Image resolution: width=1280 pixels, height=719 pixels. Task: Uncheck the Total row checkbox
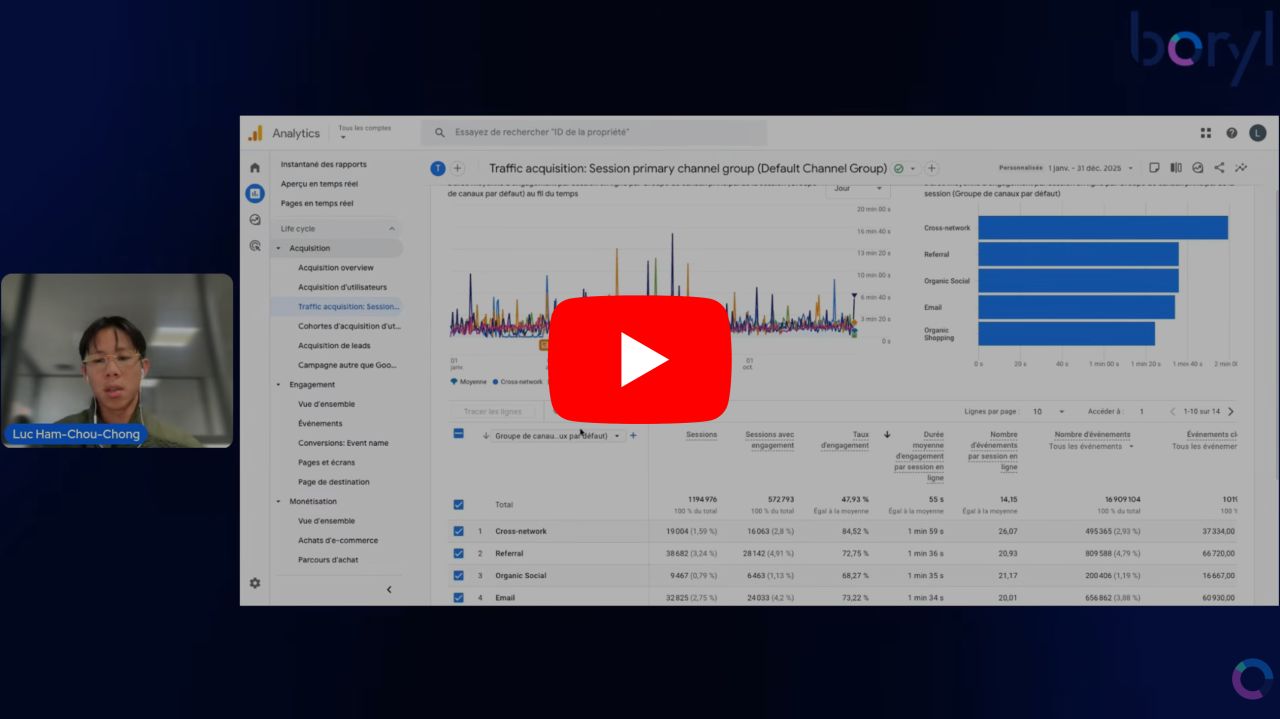click(458, 505)
